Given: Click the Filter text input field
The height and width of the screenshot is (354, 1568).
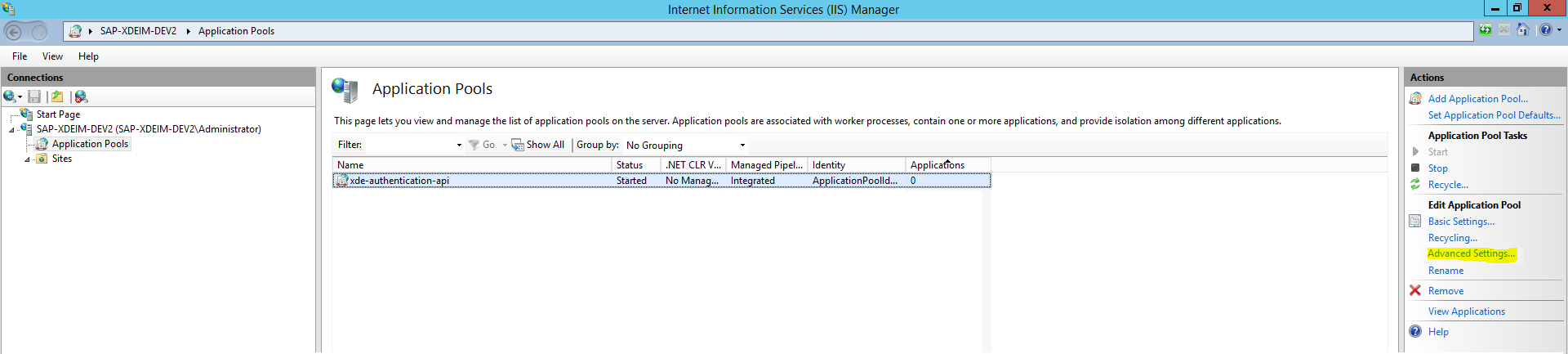Looking at the screenshot, I should coord(409,145).
